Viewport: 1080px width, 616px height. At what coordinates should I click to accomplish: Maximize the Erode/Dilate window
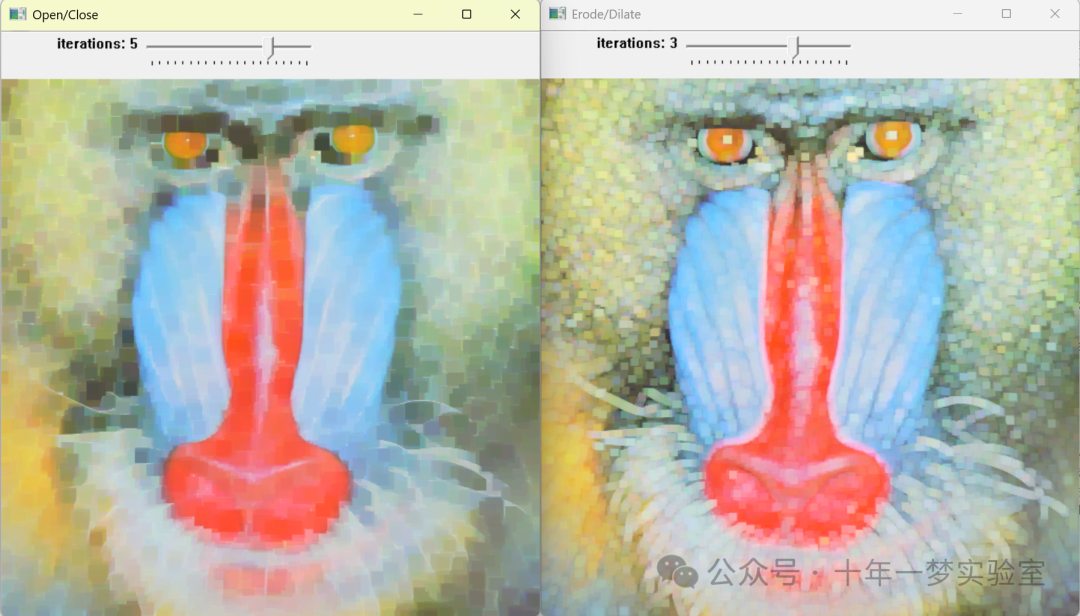tap(1006, 14)
